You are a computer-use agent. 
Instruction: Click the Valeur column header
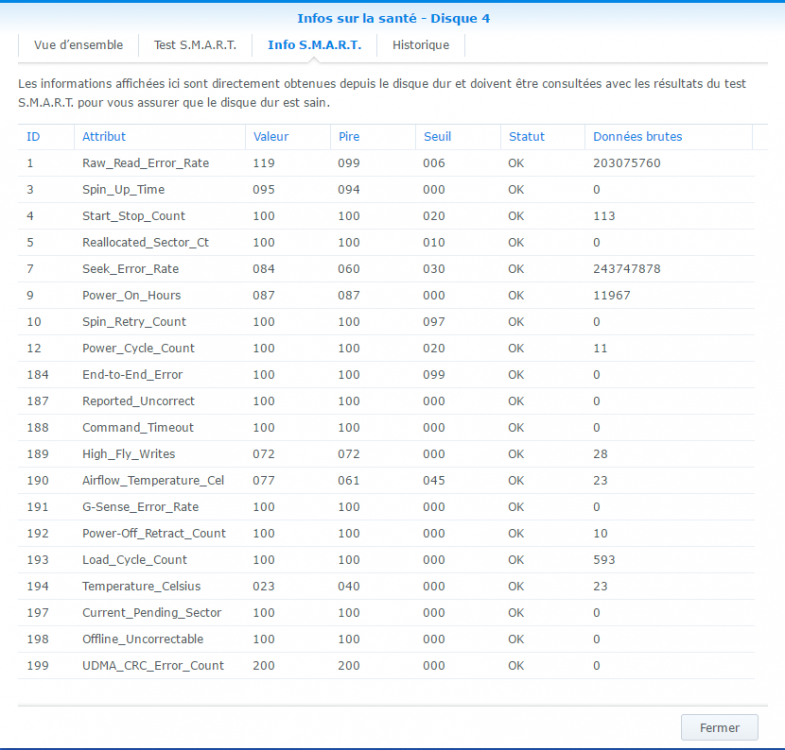(271, 137)
